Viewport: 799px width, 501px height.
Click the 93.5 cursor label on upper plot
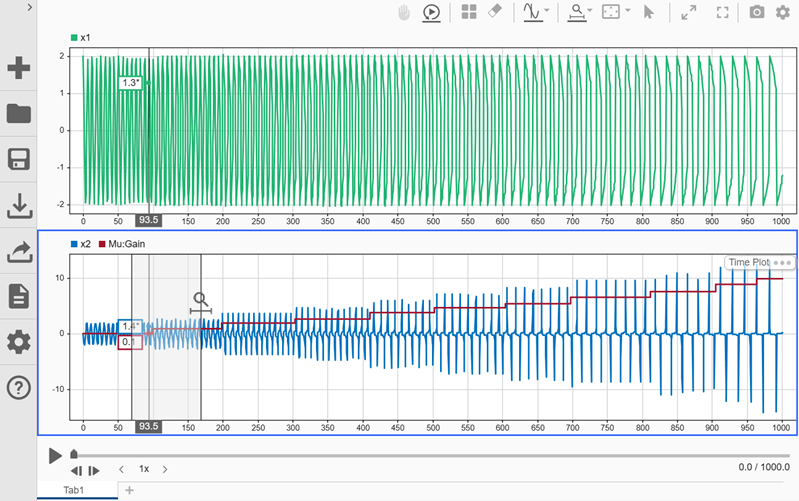[148, 220]
